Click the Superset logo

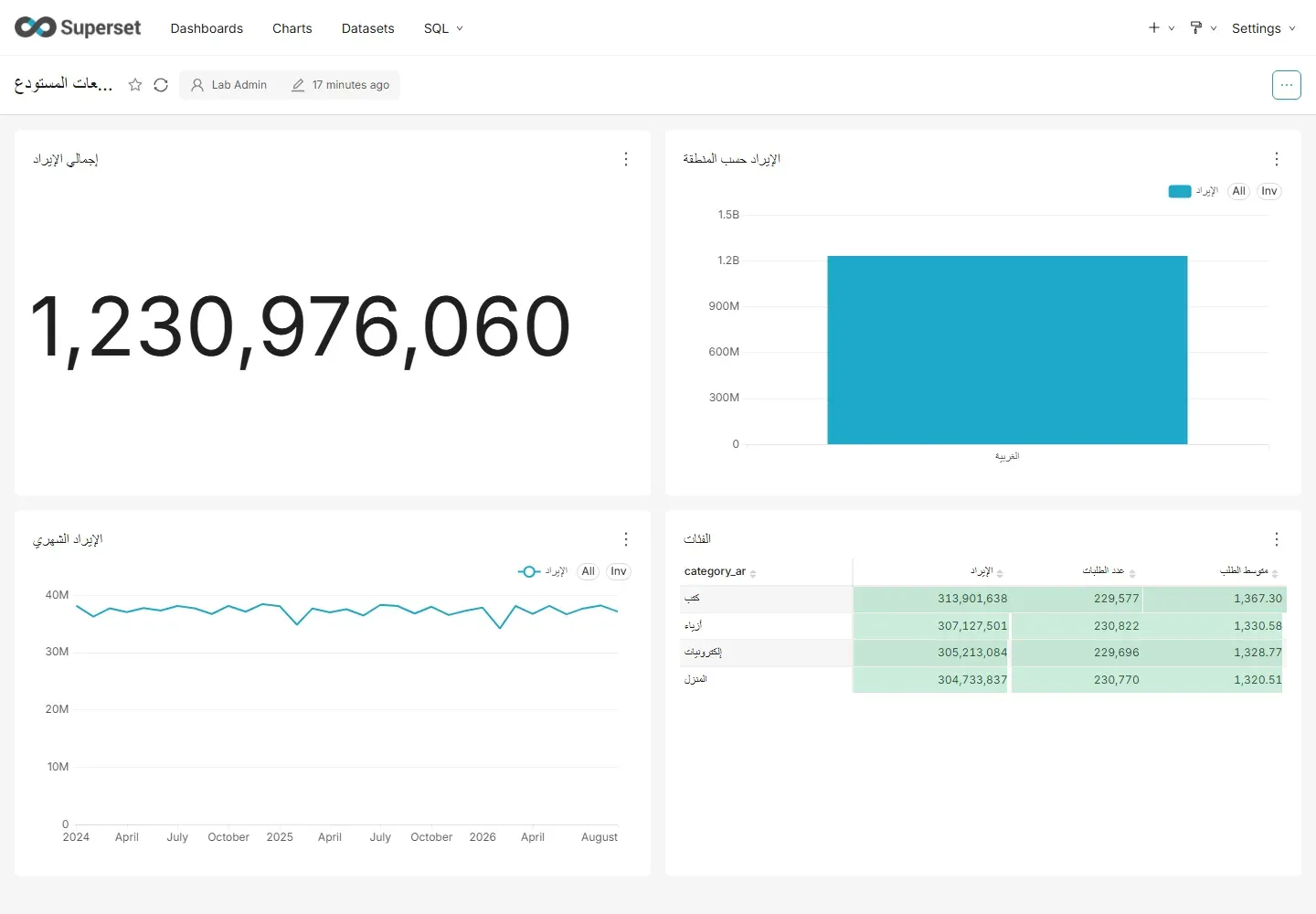click(78, 27)
